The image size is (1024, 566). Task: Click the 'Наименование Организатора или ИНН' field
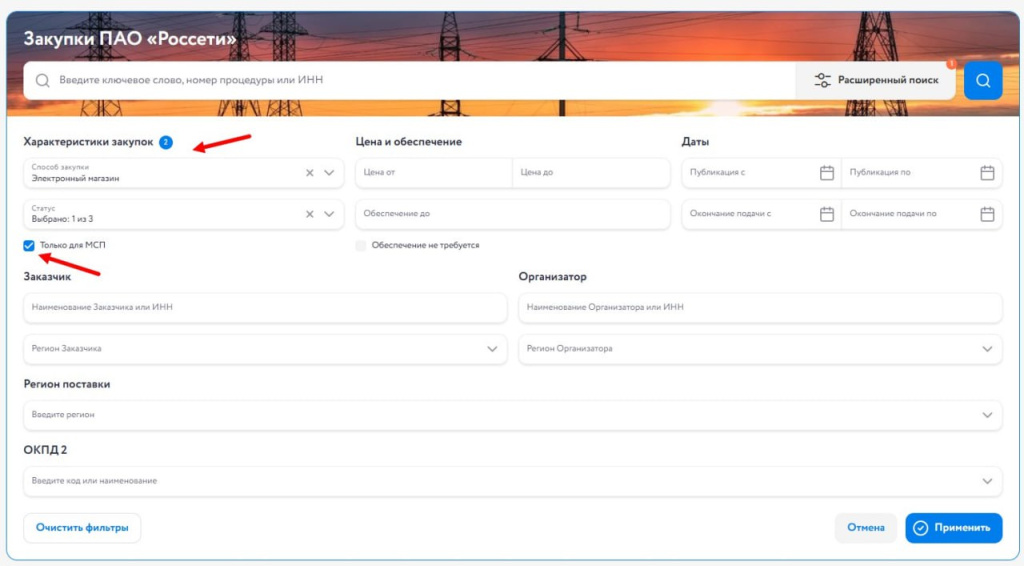tap(760, 307)
